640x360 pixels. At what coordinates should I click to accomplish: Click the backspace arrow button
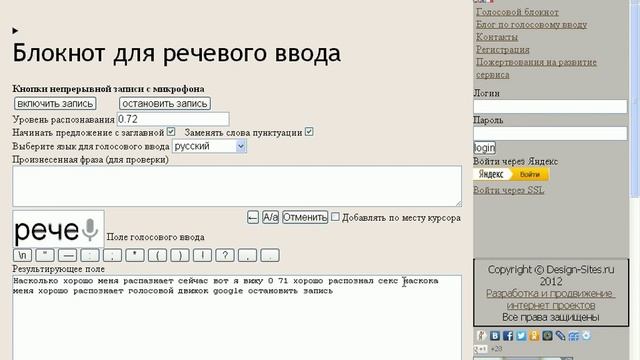(x=253, y=218)
